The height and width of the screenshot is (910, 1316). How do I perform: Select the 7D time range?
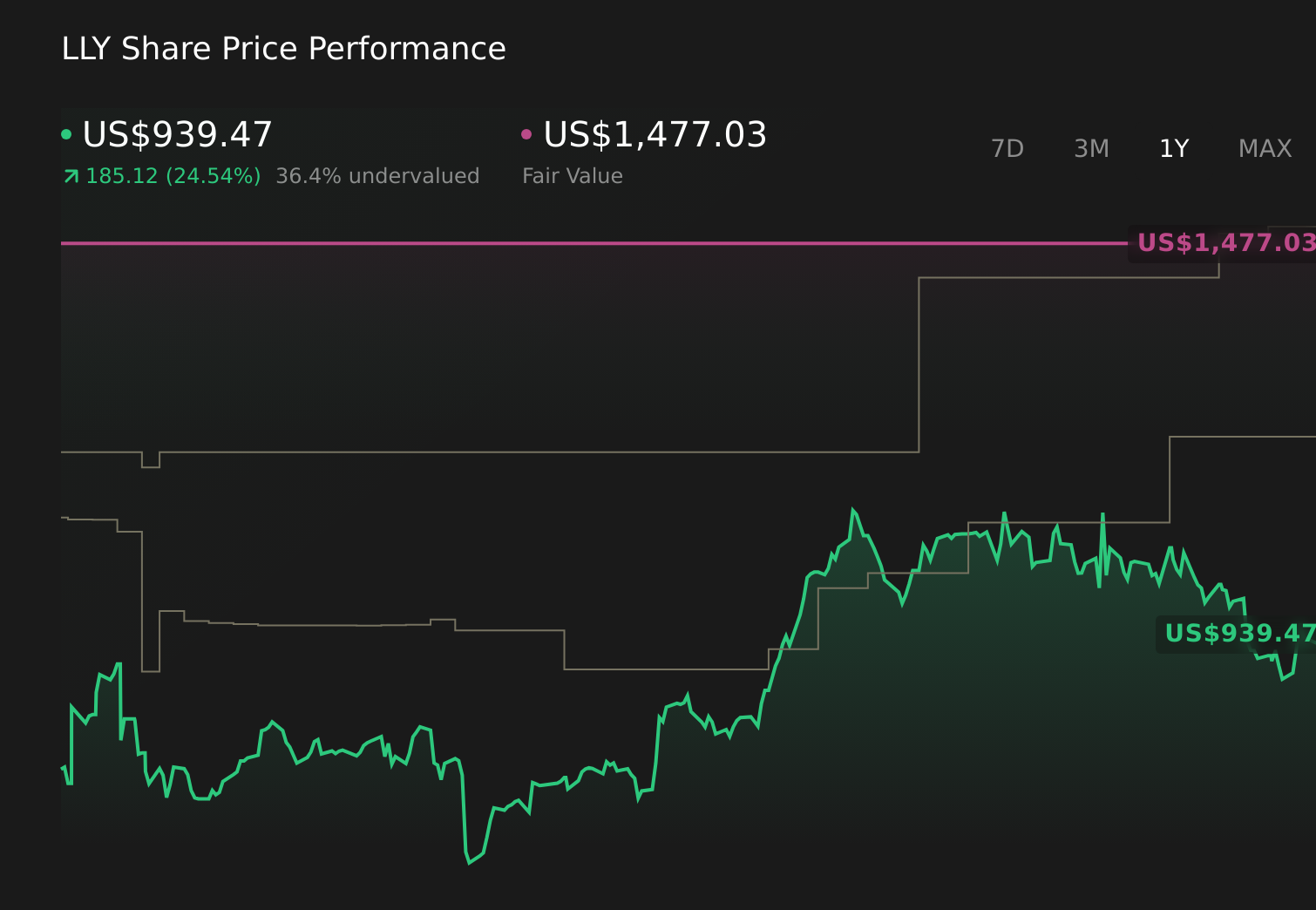1007,149
